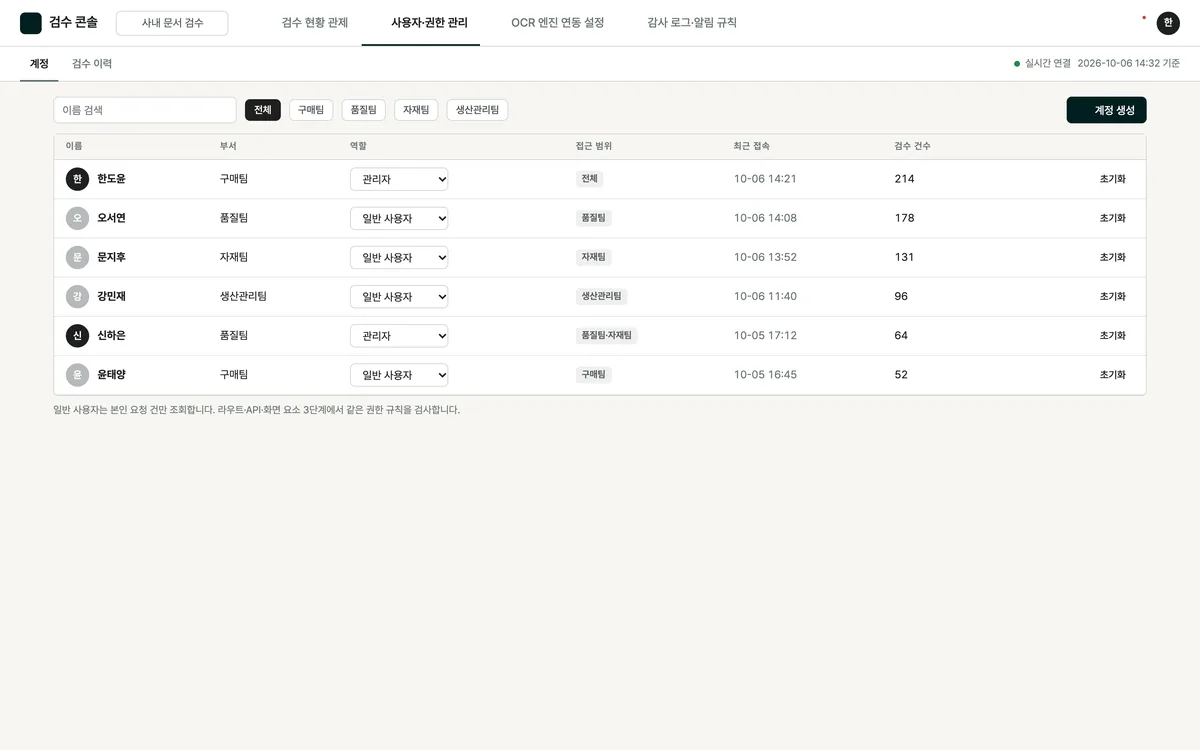1200x750 pixels.
Task: Reset 한도윤's account with 초기화
Action: coord(1113,179)
